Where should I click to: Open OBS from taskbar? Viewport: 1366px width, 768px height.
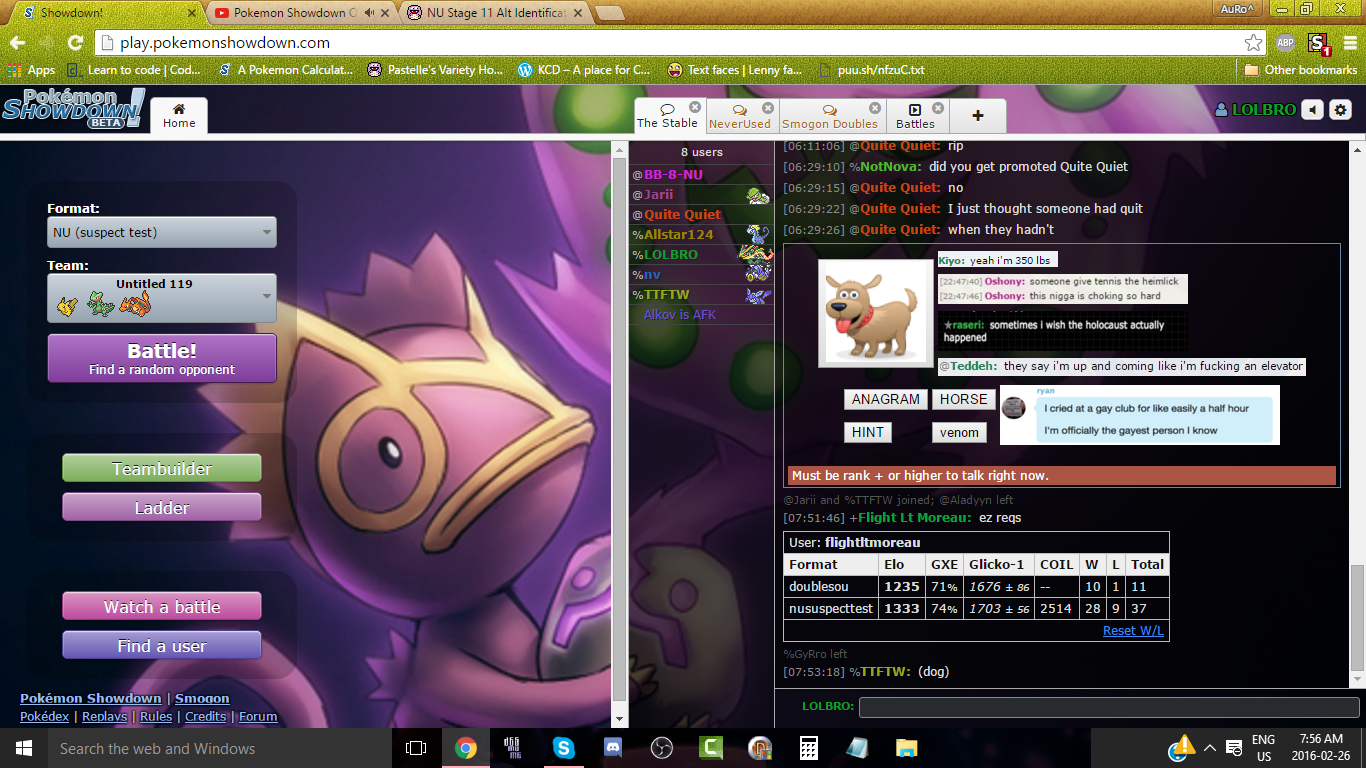point(662,748)
